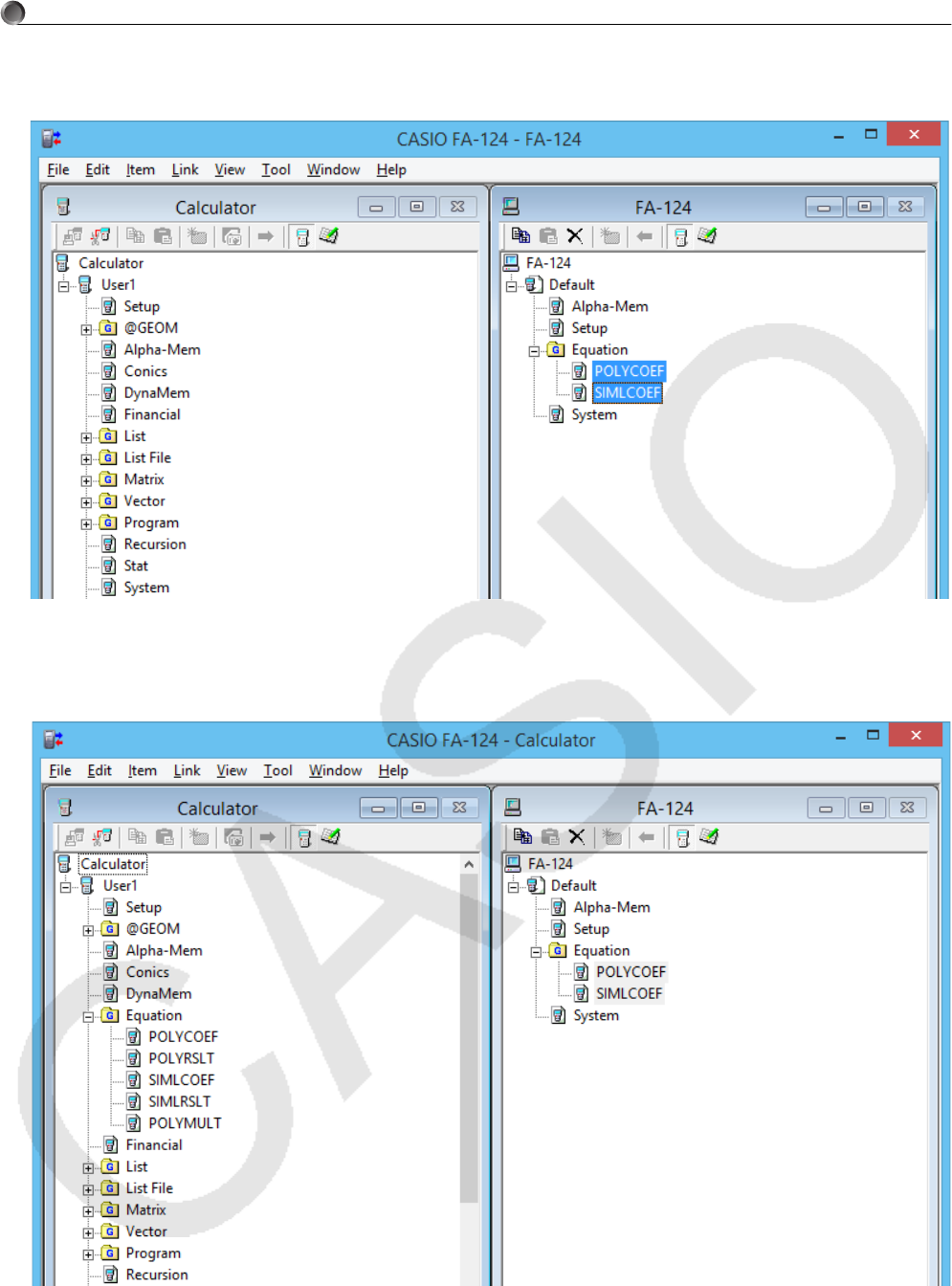Click calculator view icon in upper Calculator toolbar
This screenshot has width=952, height=1286.
pyautogui.click(x=302, y=236)
